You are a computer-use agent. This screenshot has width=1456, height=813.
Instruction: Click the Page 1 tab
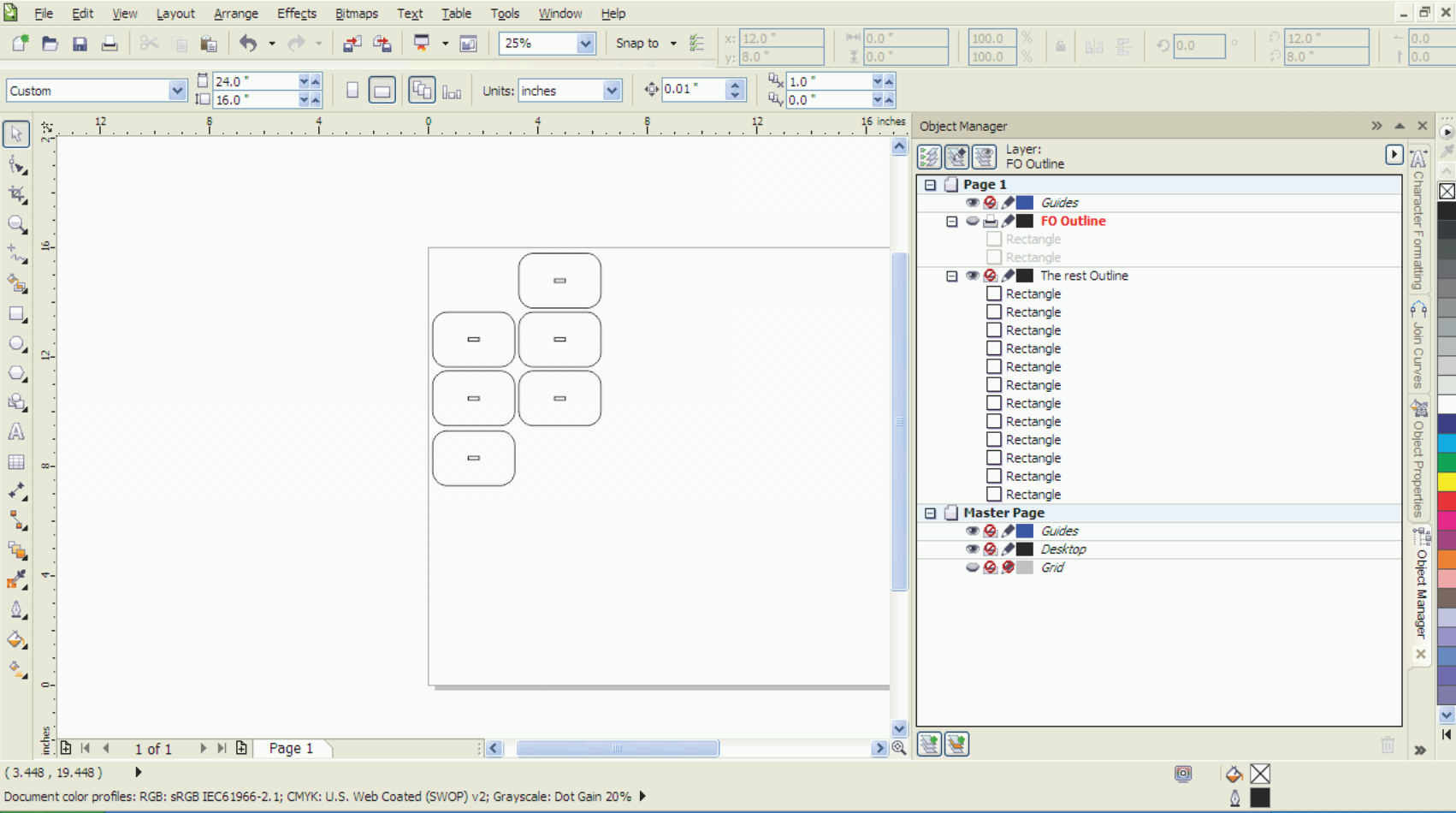point(291,748)
